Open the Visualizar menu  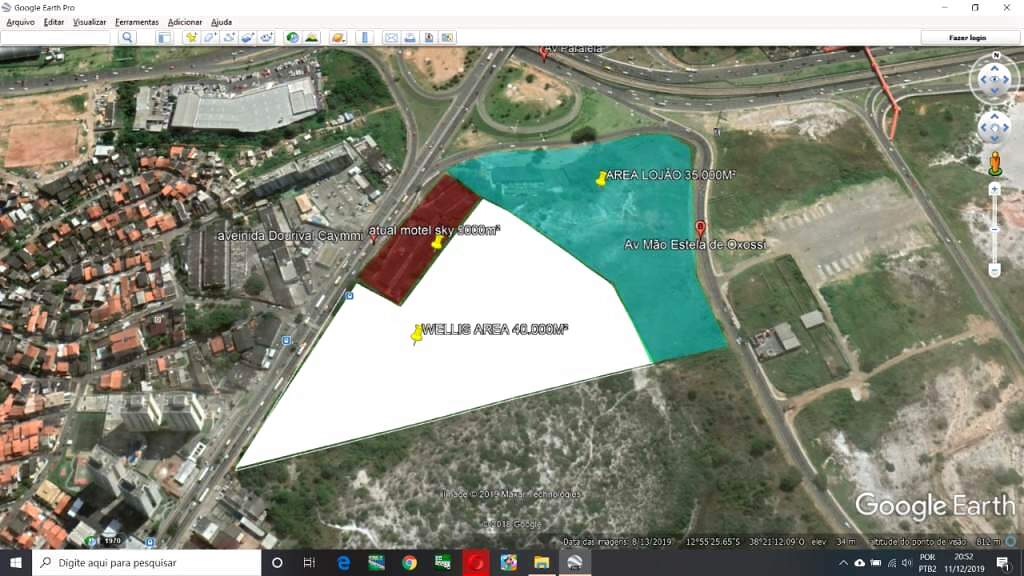pos(89,22)
